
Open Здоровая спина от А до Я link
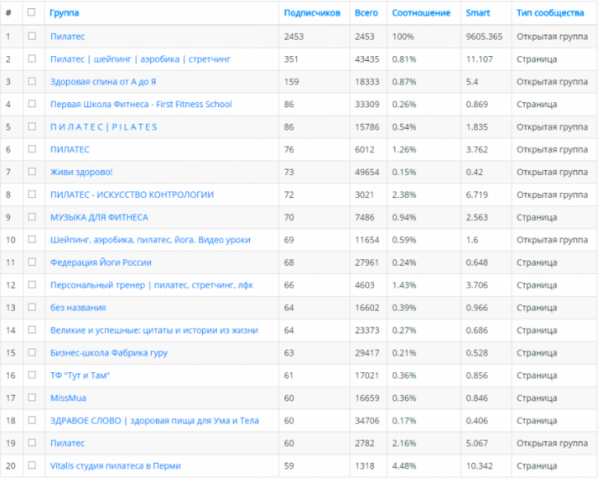(103, 82)
